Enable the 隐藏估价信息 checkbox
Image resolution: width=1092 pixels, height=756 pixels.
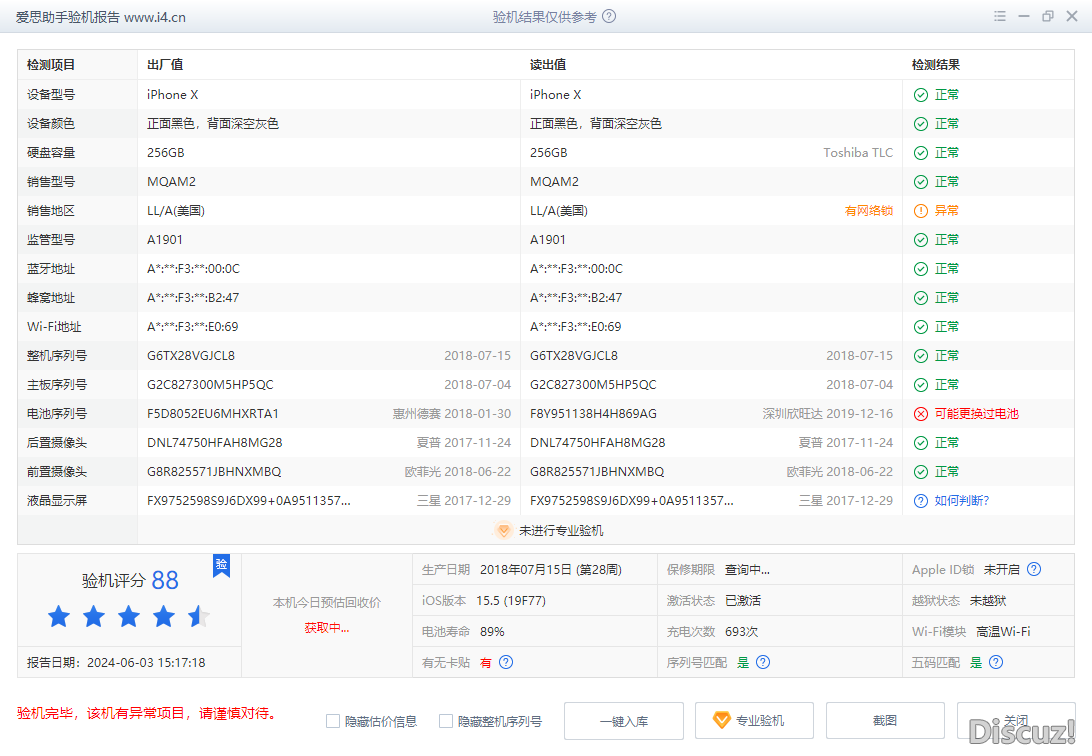(333, 721)
